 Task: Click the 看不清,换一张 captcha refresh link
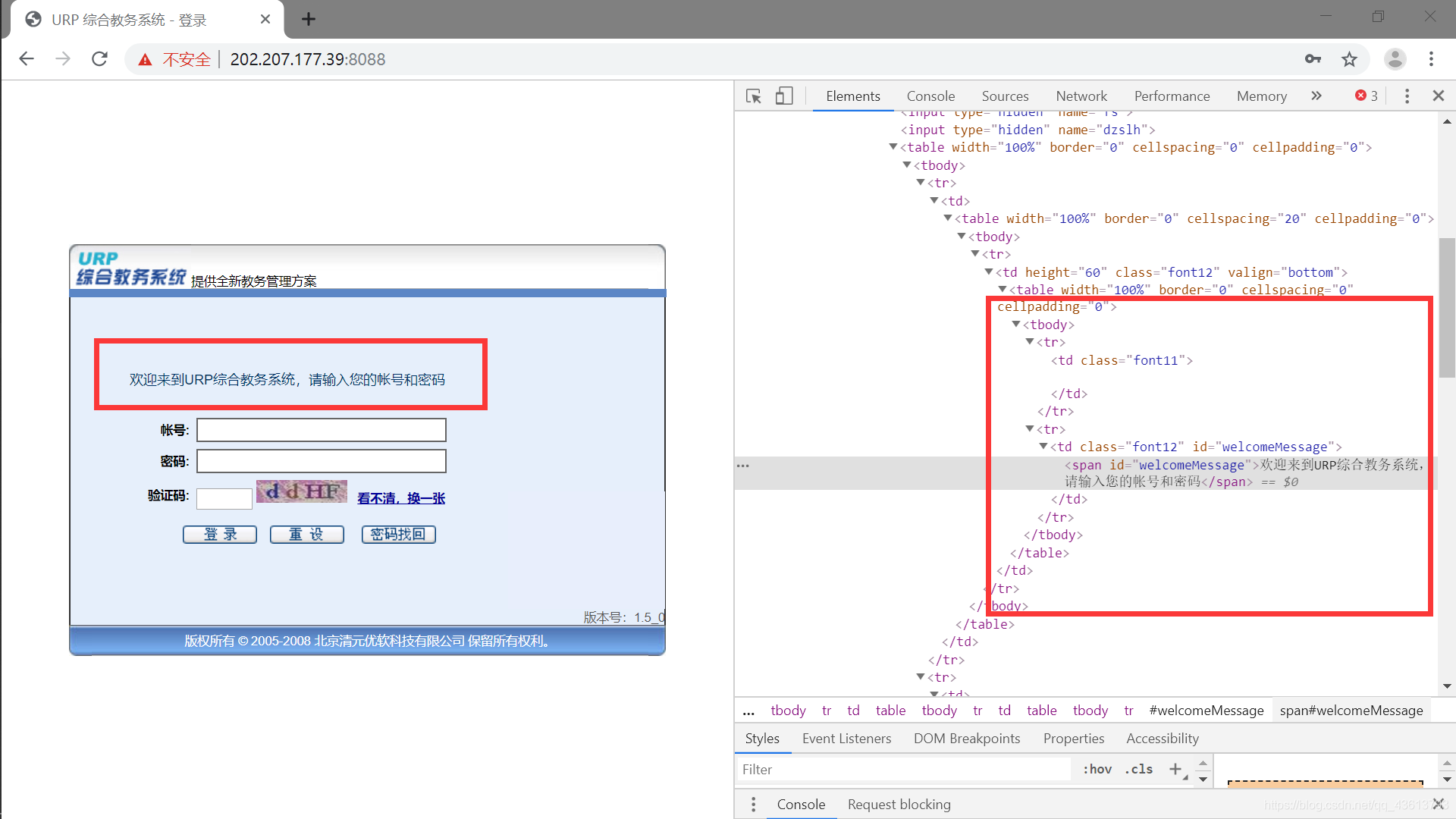point(401,498)
